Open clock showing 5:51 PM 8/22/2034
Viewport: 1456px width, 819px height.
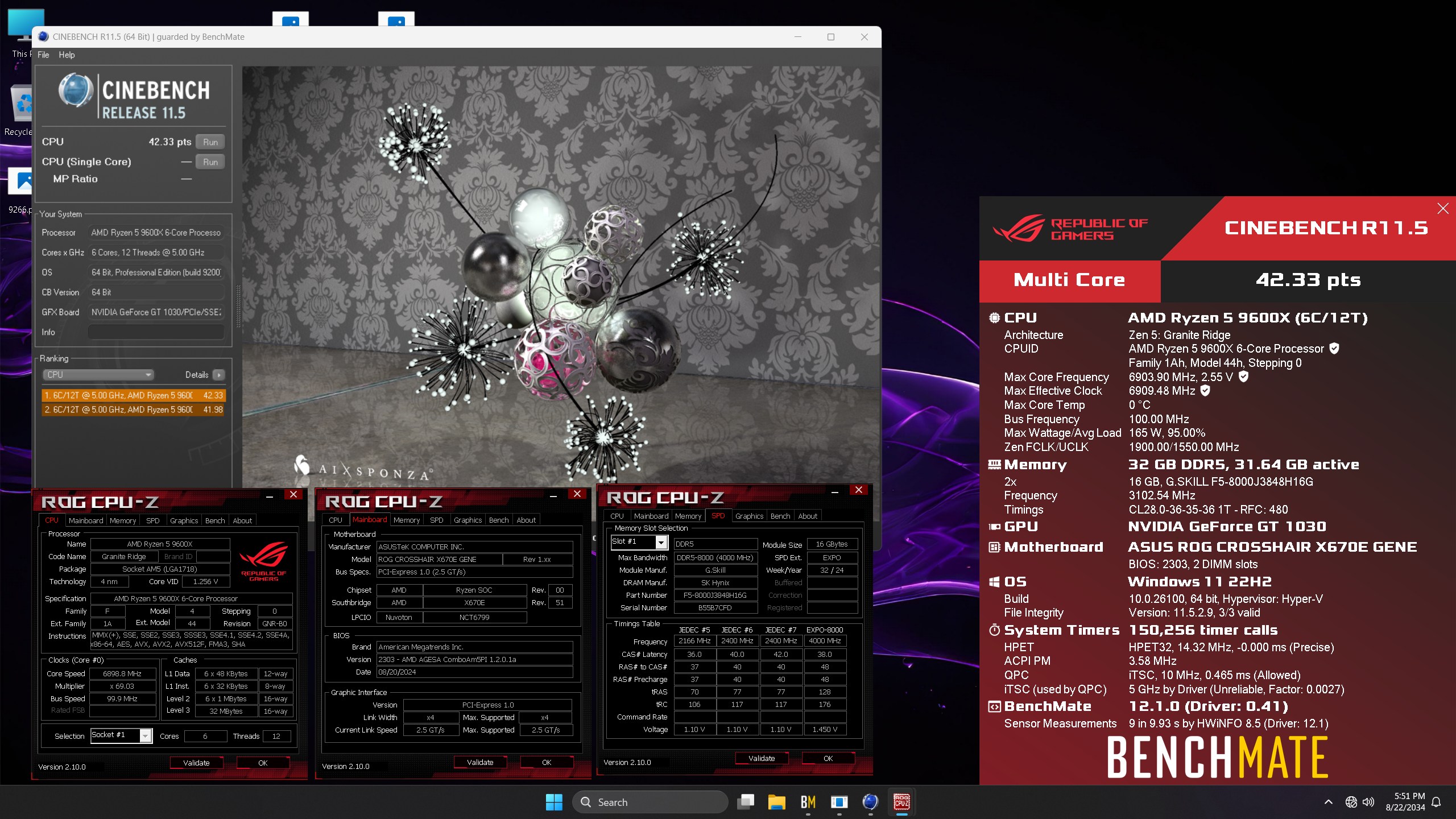tap(1405, 802)
